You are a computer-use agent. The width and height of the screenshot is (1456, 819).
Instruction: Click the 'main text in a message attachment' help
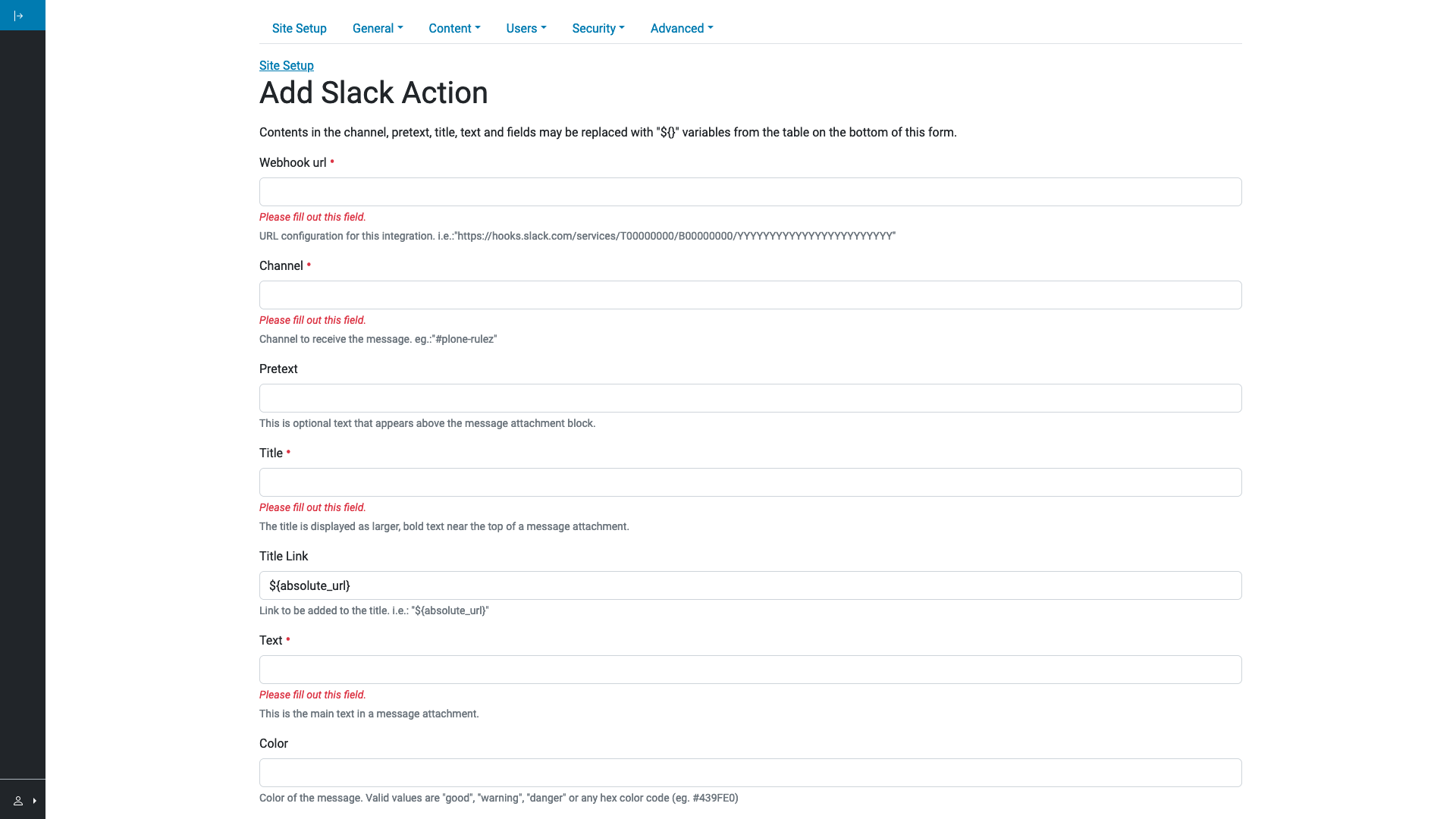coord(369,714)
